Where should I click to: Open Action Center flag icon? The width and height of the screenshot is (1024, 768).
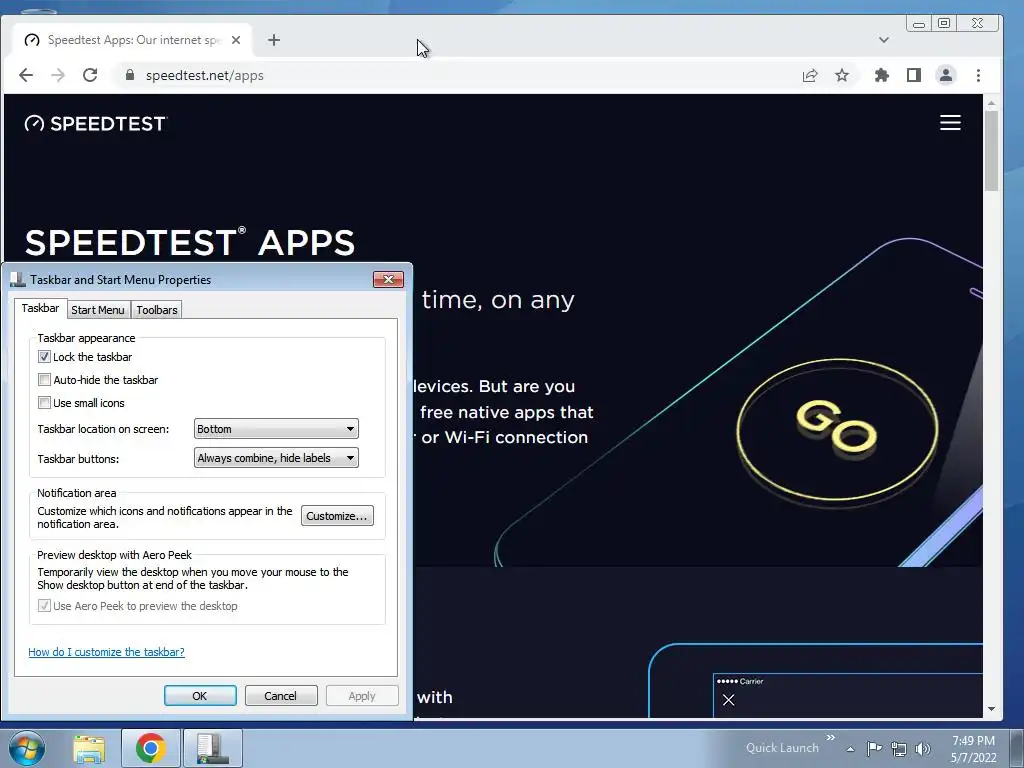click(x=874, y=748)
